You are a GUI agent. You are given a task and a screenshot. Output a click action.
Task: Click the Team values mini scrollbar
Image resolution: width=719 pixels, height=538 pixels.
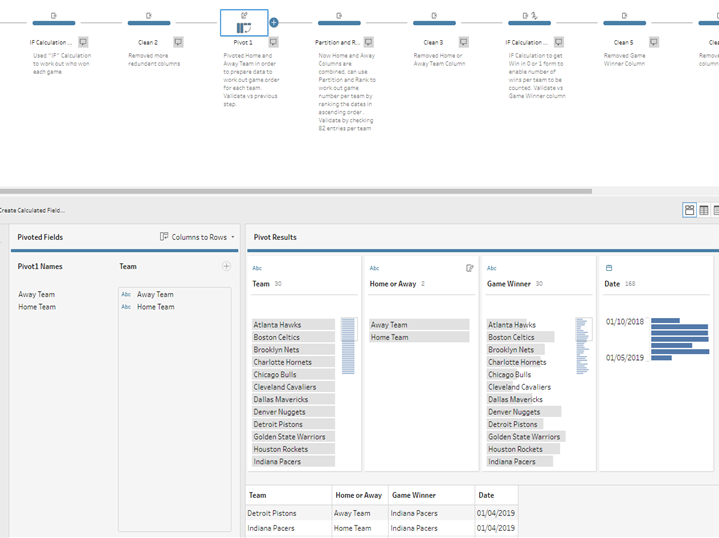coord(348,345)
